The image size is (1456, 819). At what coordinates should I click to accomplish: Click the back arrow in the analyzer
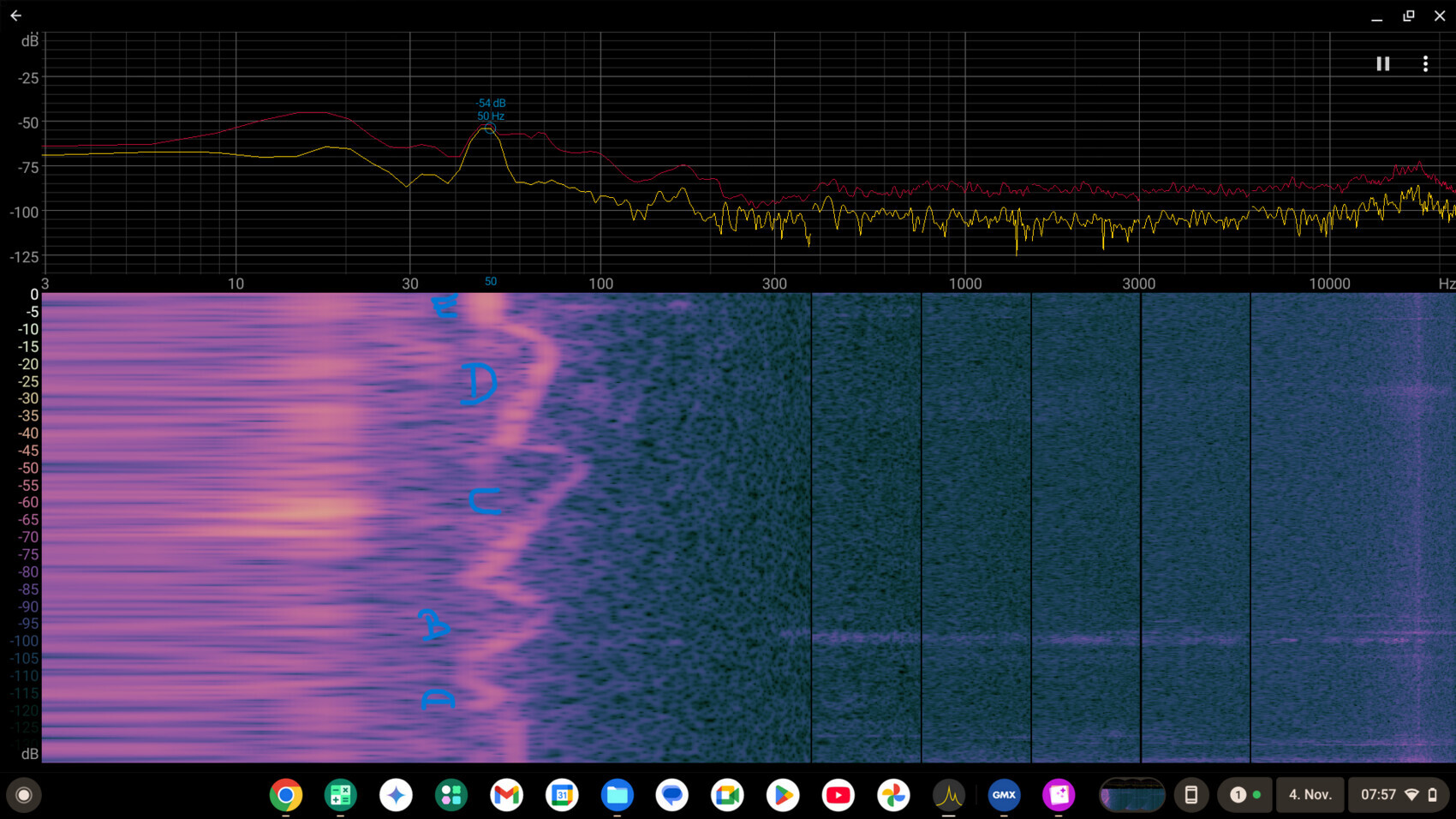click(x=15, y=15)
